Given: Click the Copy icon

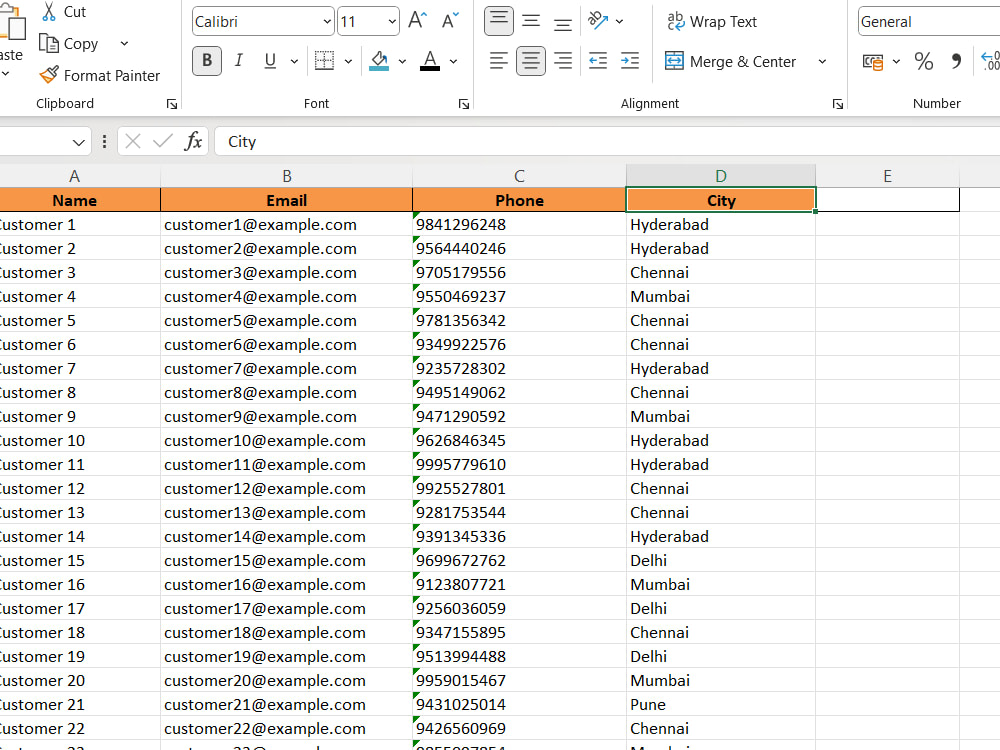Looking at the screenshot, I should click(49, 43).
